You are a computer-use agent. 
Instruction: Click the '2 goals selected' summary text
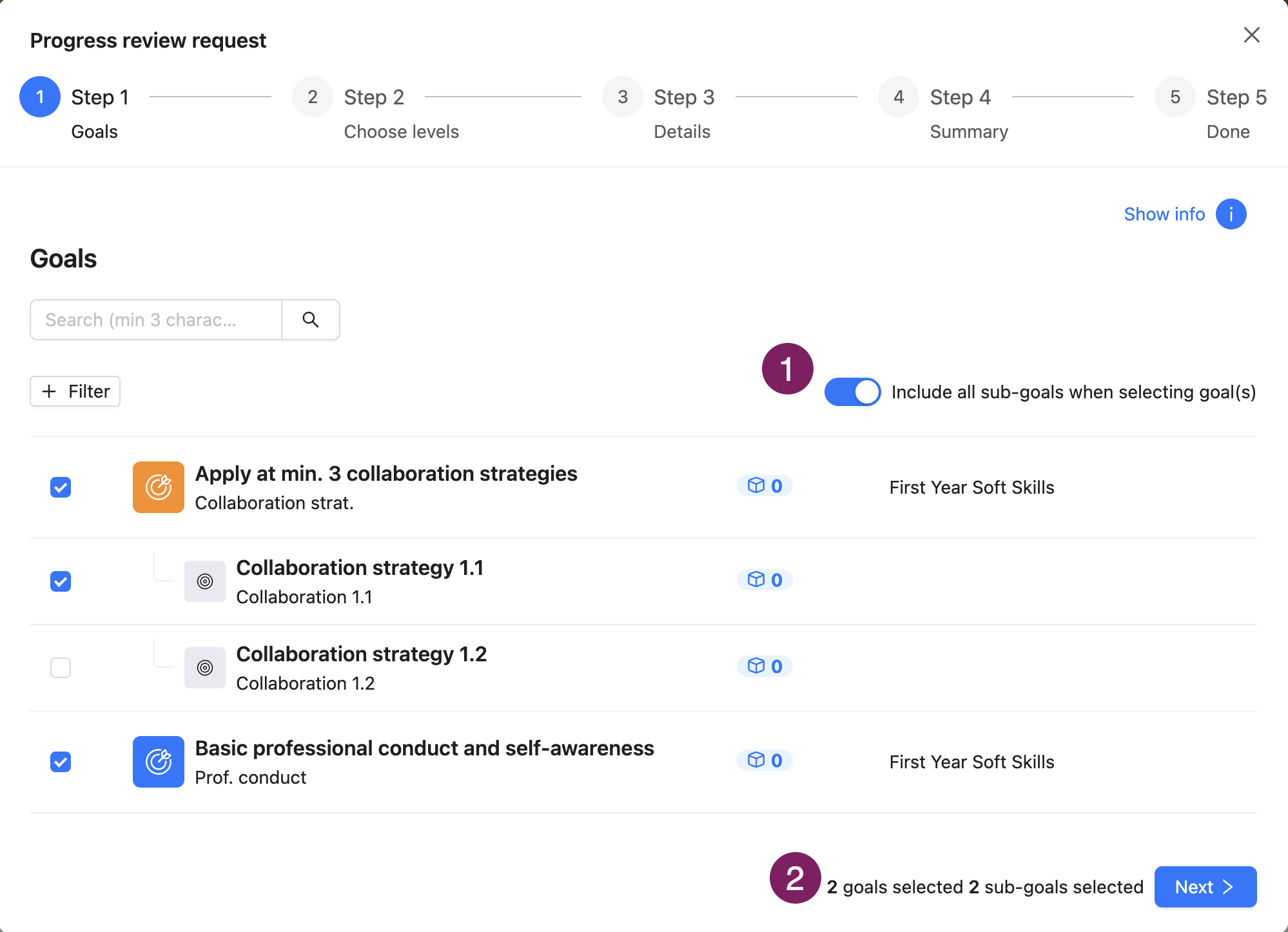coord(895,887)
